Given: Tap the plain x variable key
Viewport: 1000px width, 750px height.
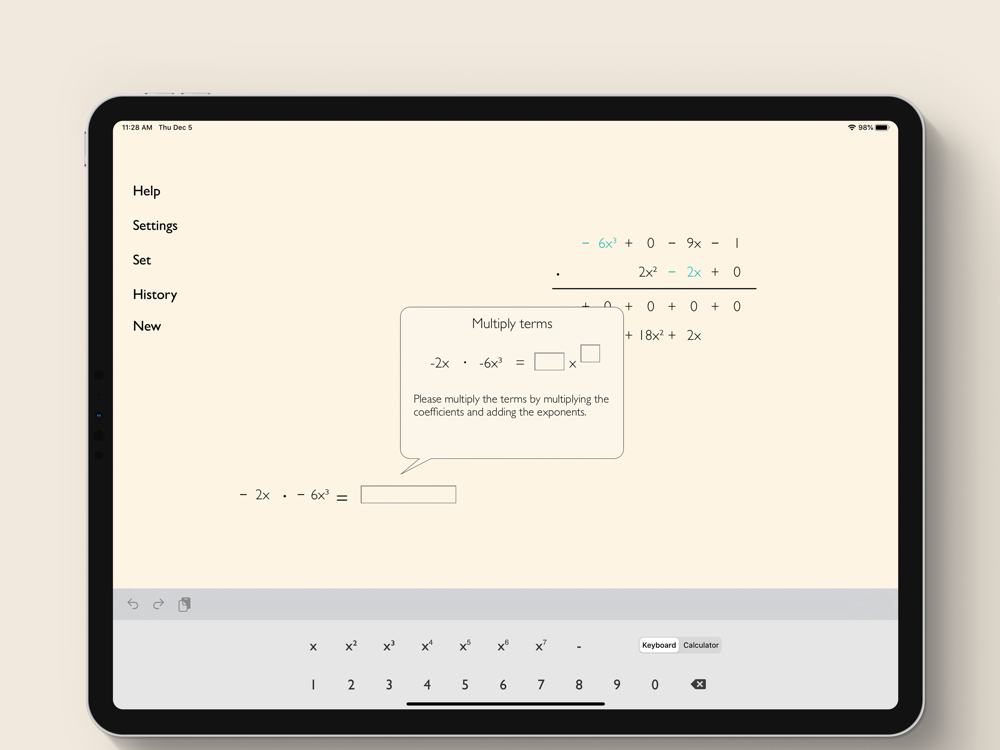Looking at the screenshot, I should [313, 646].
